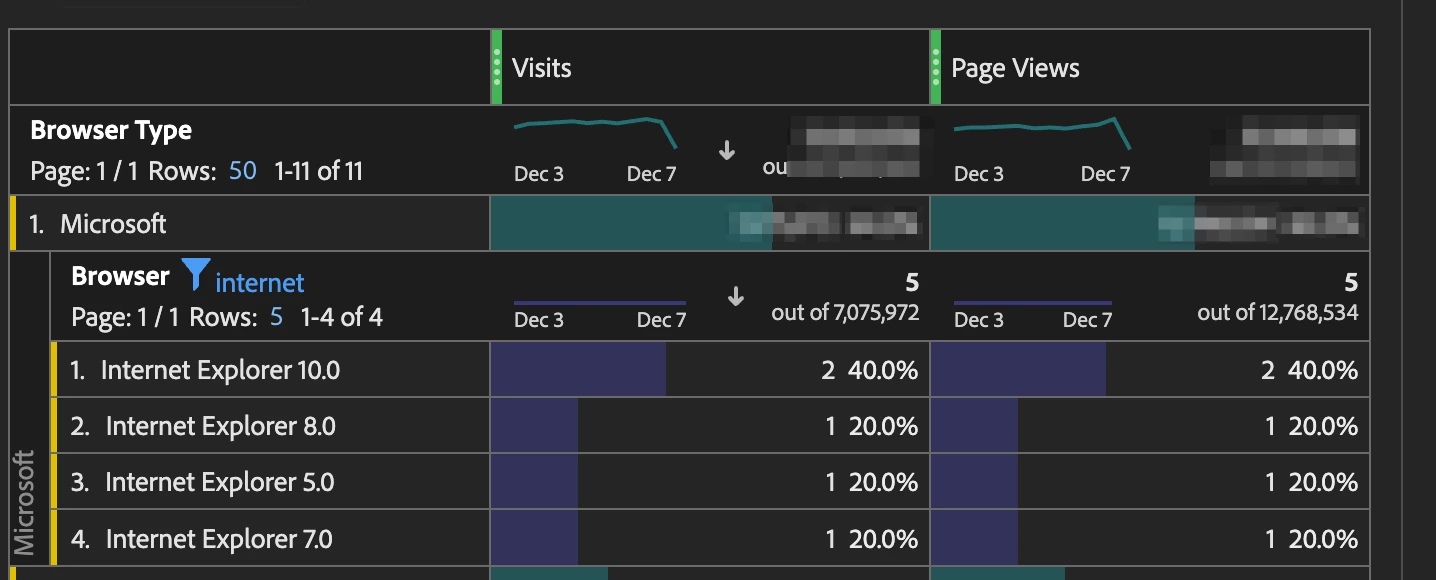
Task: Open the internet filter link
Action: coord(260,283)
